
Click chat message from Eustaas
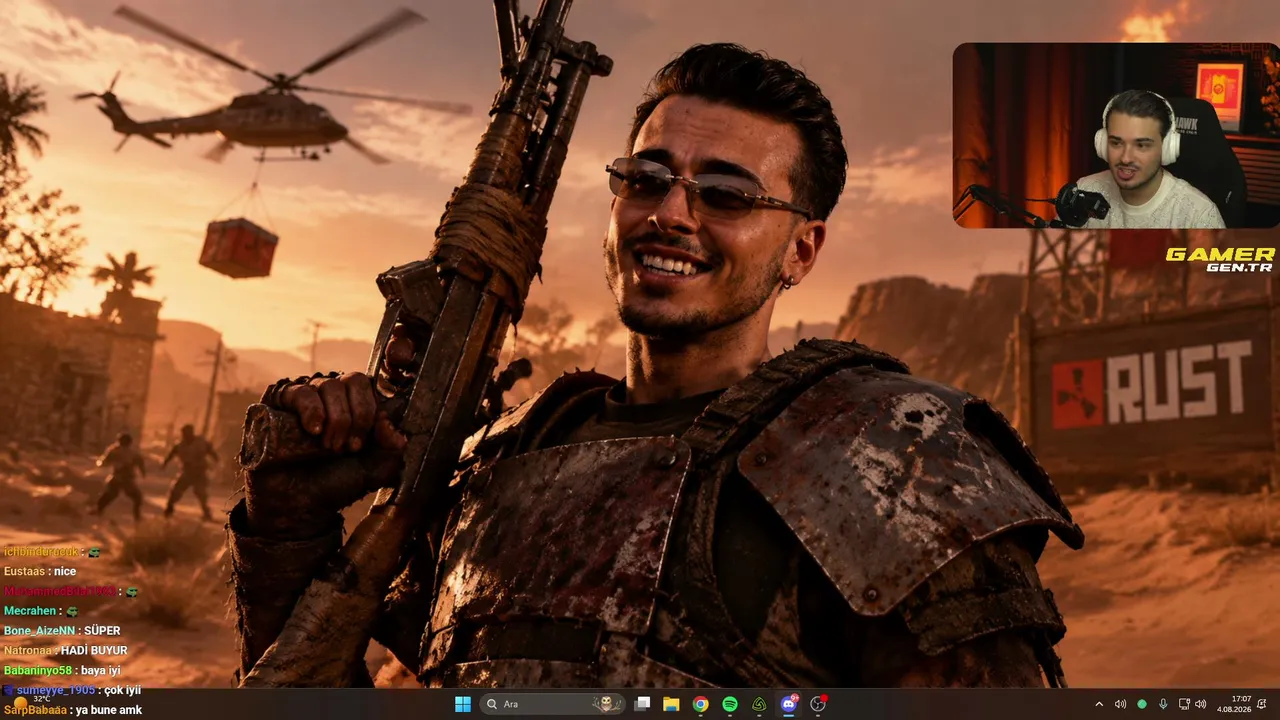(40, 571)
